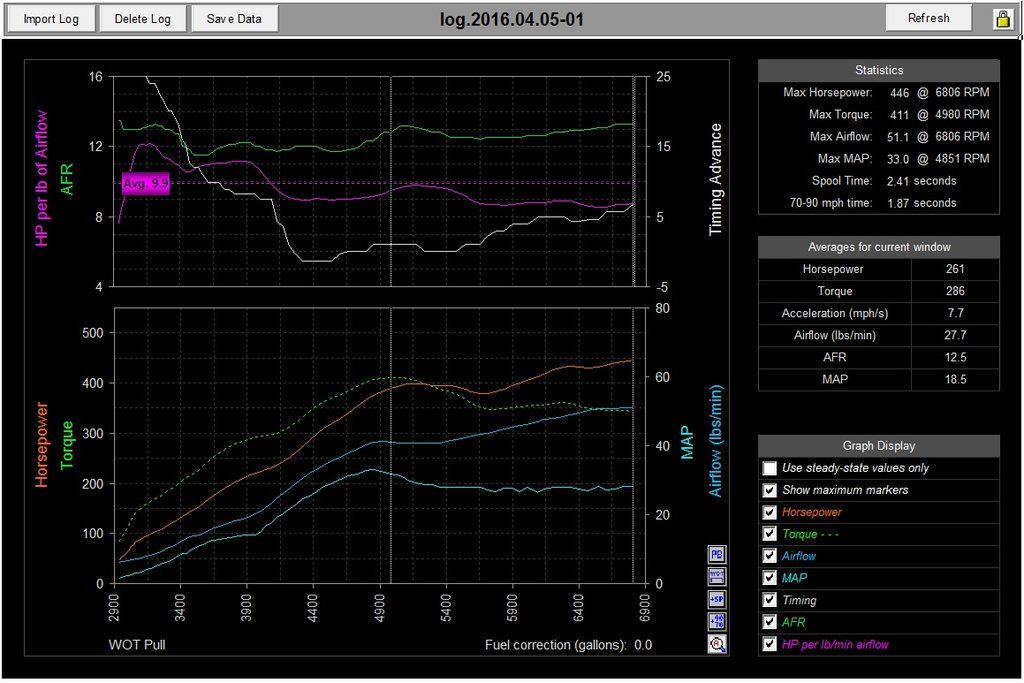Click the Refresh button
Viewport: 1024px width, 683px height.
[x=929, y=18]
